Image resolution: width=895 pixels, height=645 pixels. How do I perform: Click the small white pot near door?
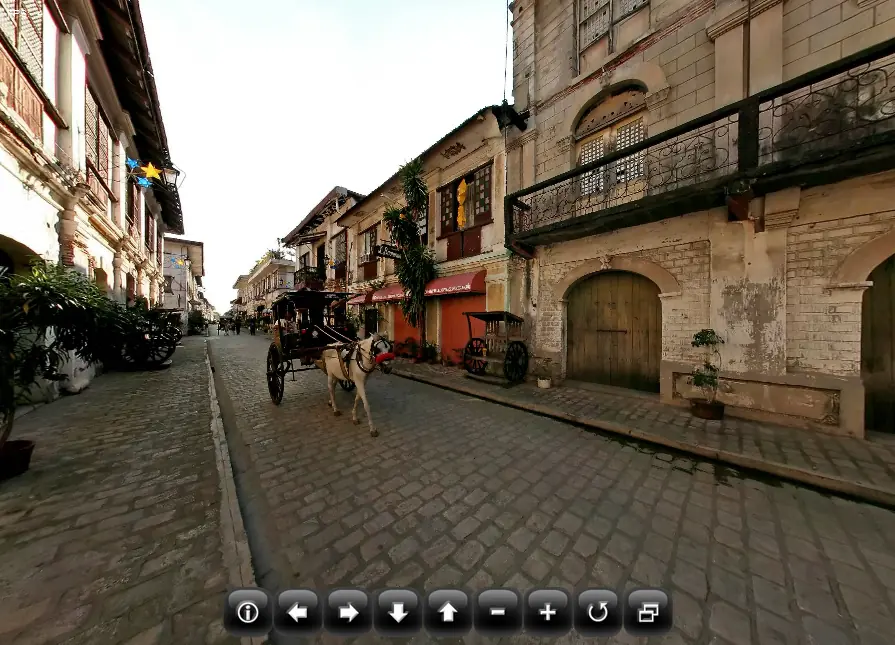[x=544, y=382]
